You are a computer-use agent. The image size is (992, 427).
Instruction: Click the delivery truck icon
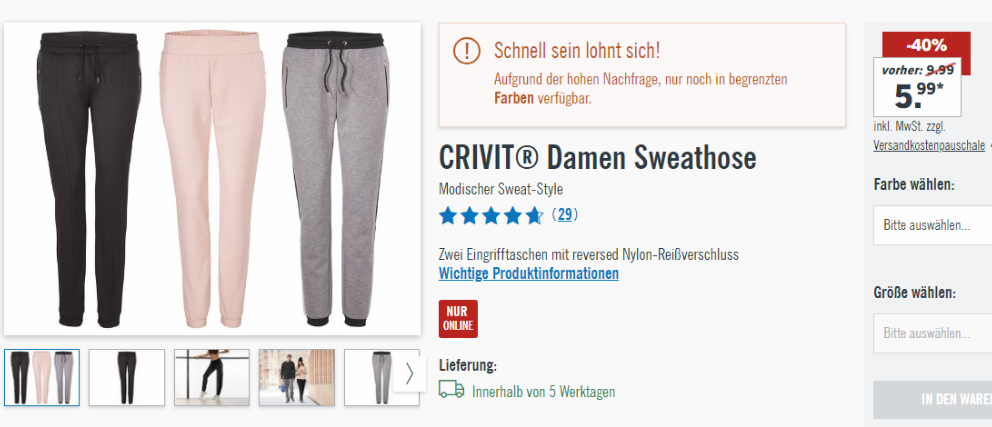(451, 390)
